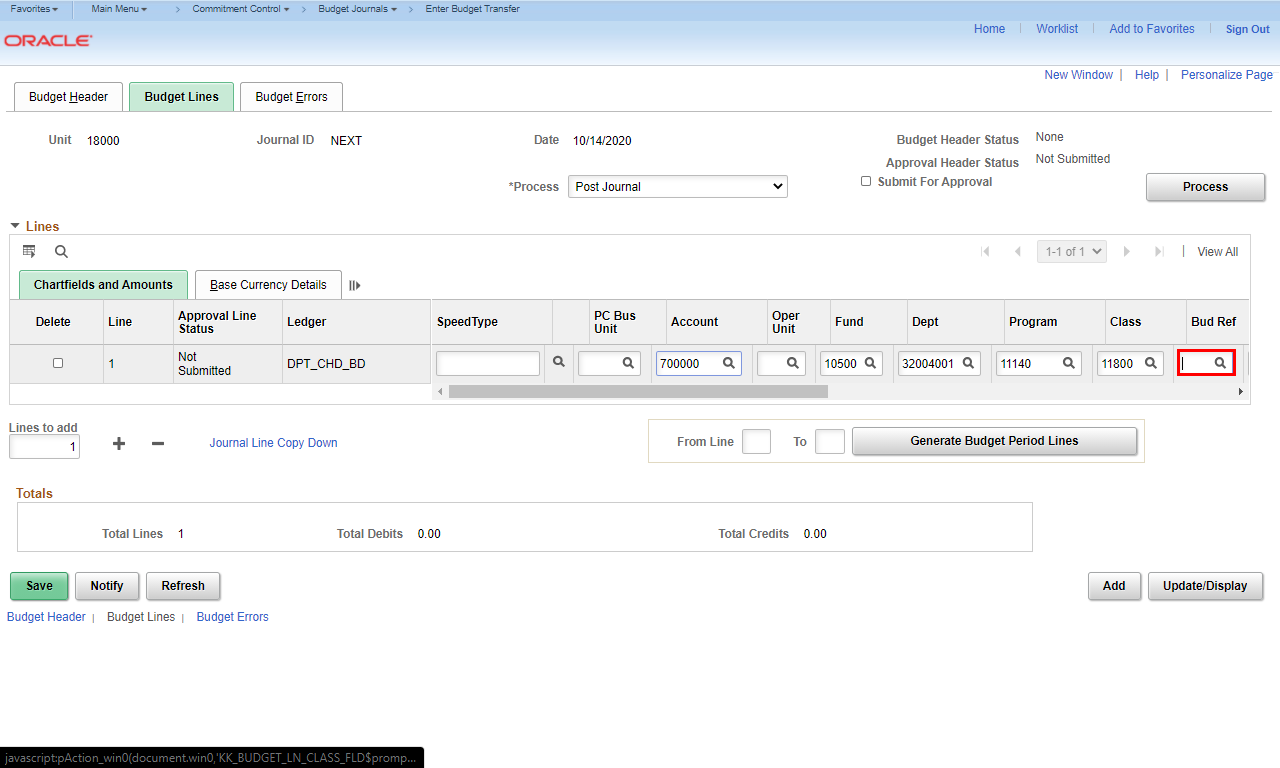The width and height of the screenshot is (1280, 768).
Task: Click the plus icon to add lines
Action: point(119,443)
